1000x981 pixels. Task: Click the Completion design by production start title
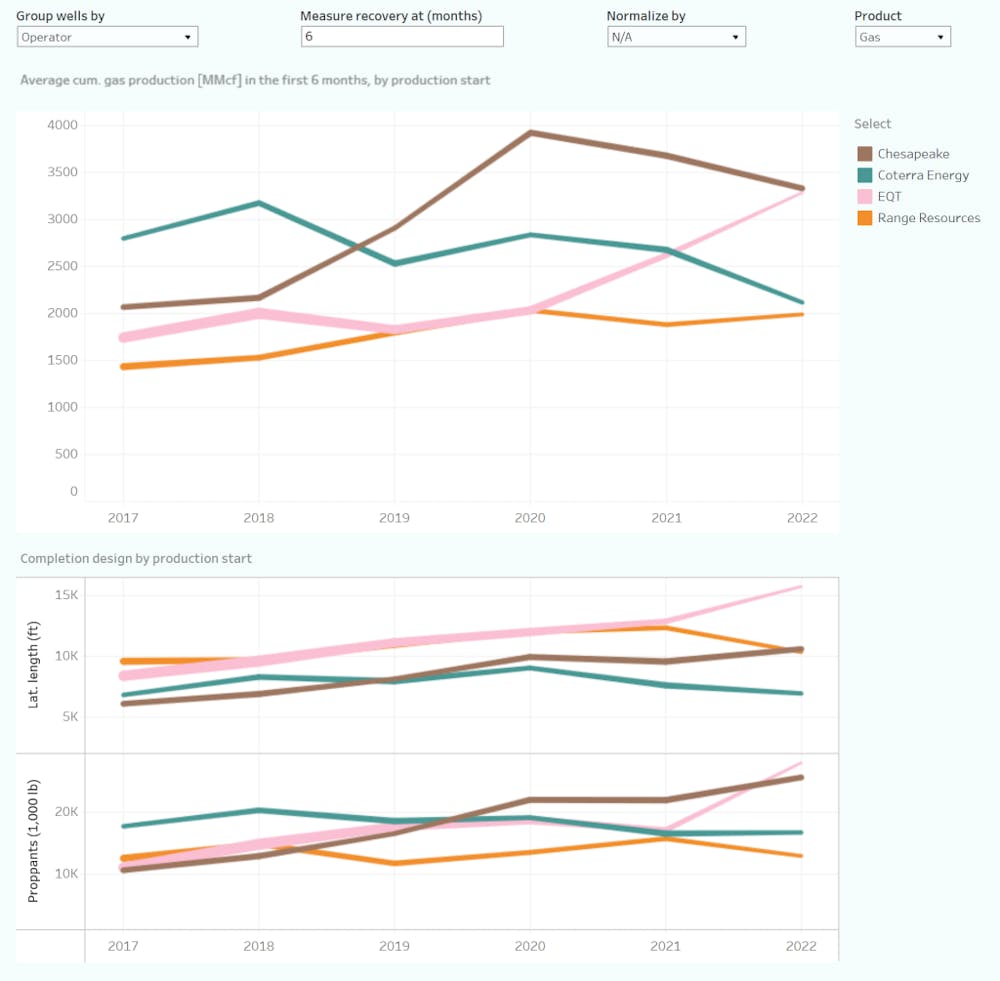[136, 559]
